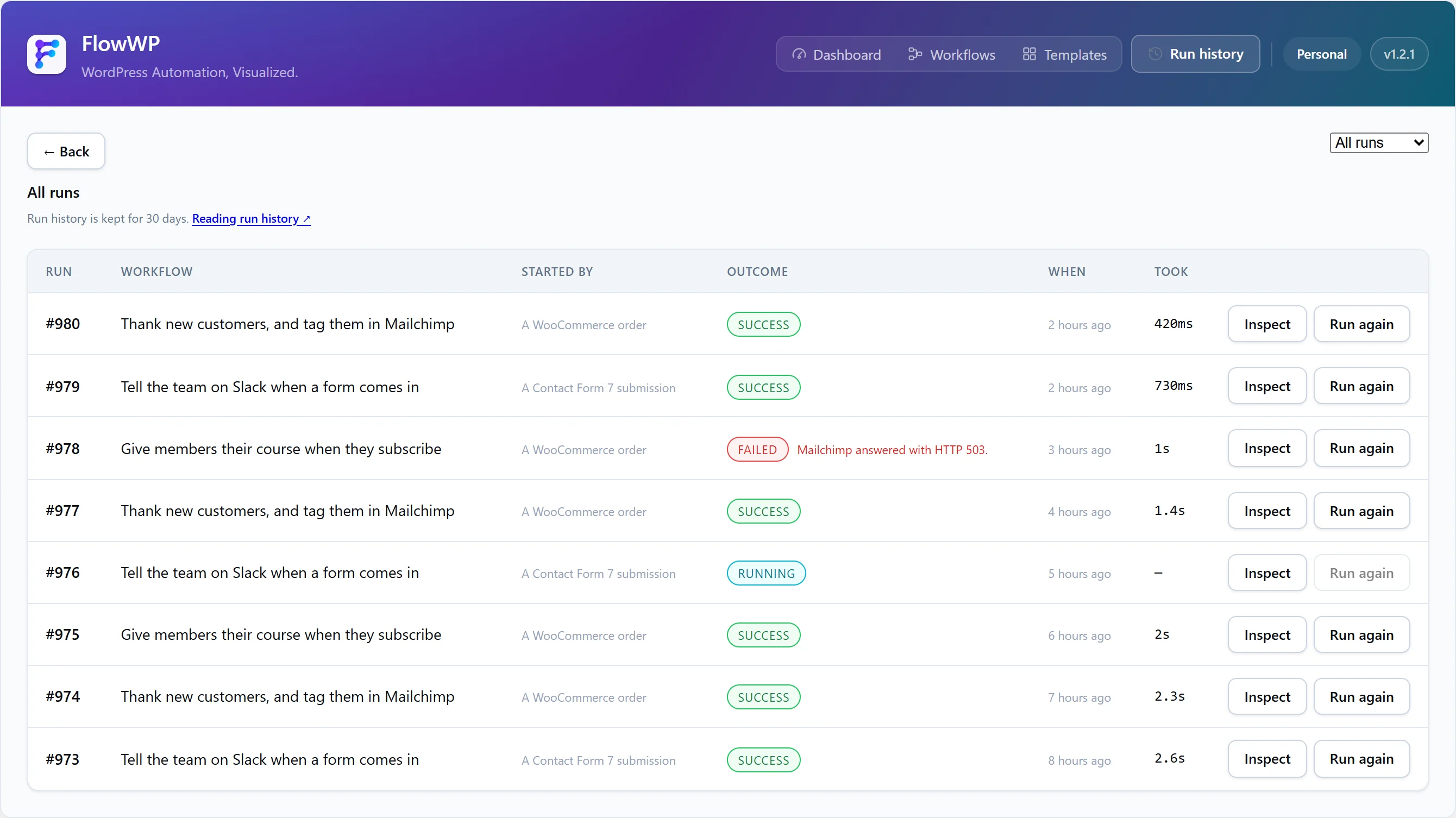Run again run #974
The width and height of the screenshot is (1456, 818).
pos(1361,696)
